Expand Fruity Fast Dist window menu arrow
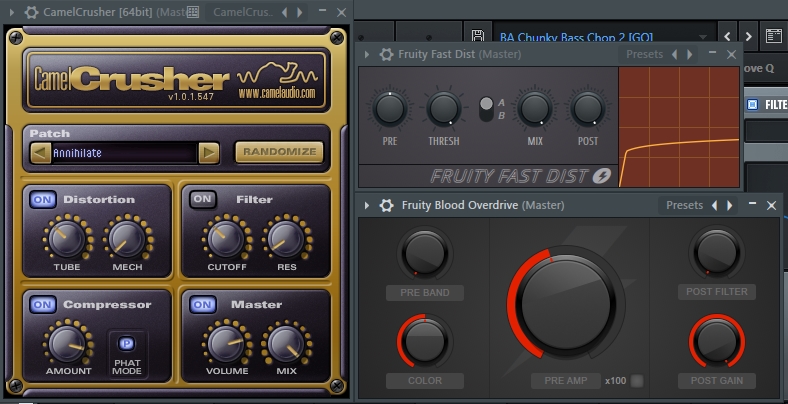The height and width of the screenshot is (404, 788). pyautogui.click(x=367, y=54)
